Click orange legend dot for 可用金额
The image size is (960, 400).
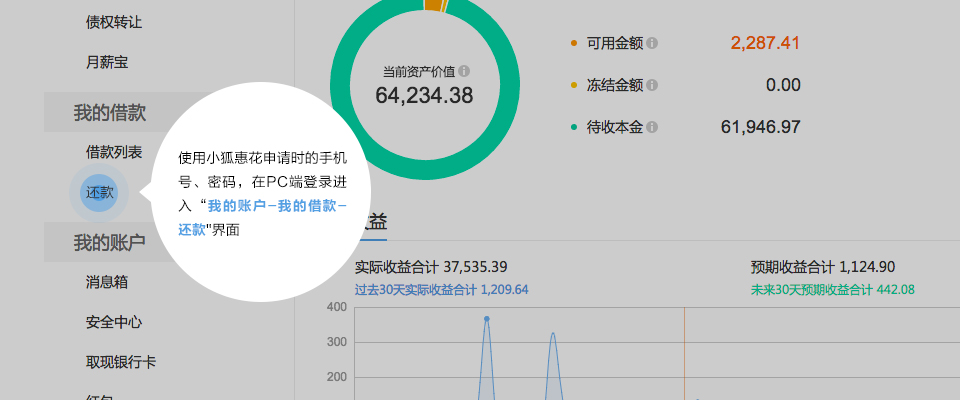coord(574,43)
